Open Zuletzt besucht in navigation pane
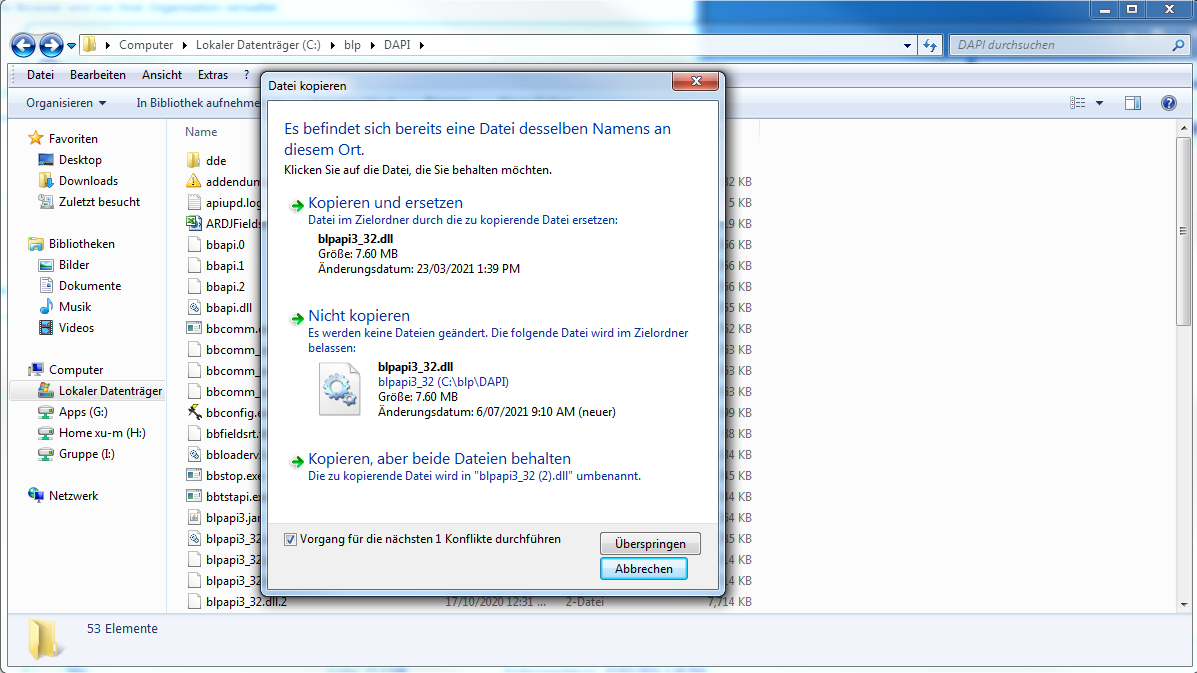Image resolution: width=1197 pixels, height=673 pixels. coord(89,201)
